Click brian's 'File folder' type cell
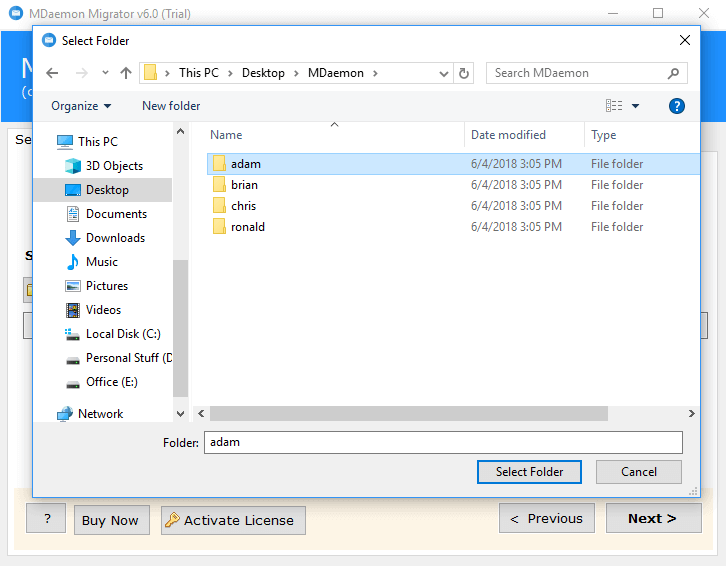Screen dimensions: 726x566 point(617,185)
